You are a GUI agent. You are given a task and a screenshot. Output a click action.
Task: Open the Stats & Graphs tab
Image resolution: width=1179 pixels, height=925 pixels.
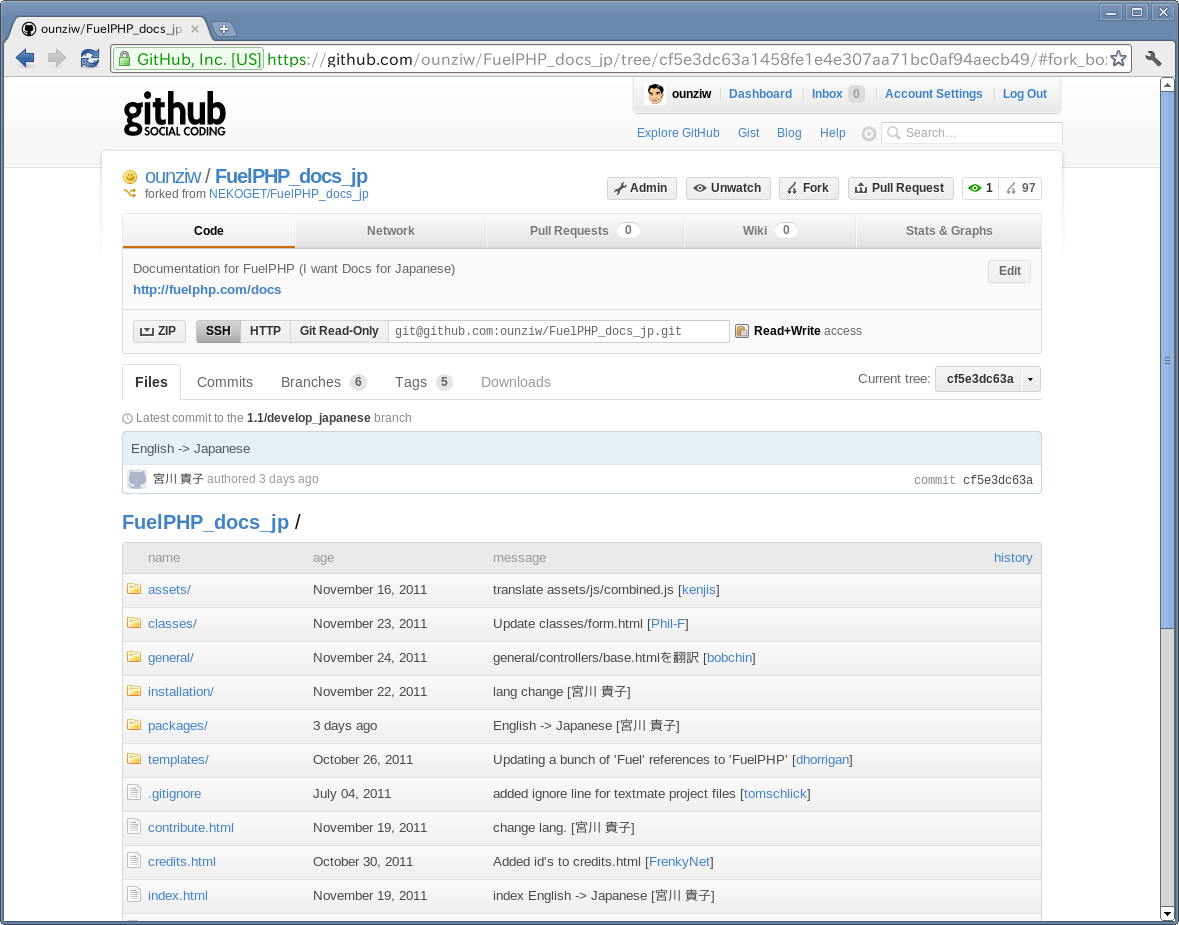[948, 231]
